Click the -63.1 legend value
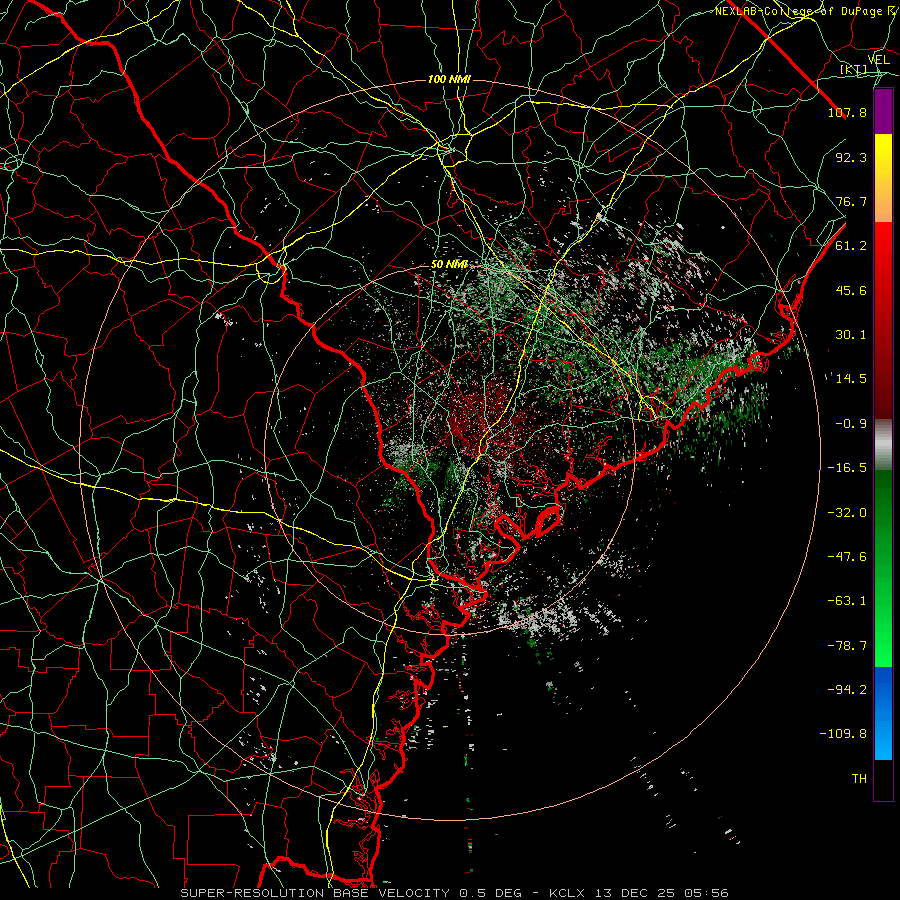900x900 pixels. (847, 601)
